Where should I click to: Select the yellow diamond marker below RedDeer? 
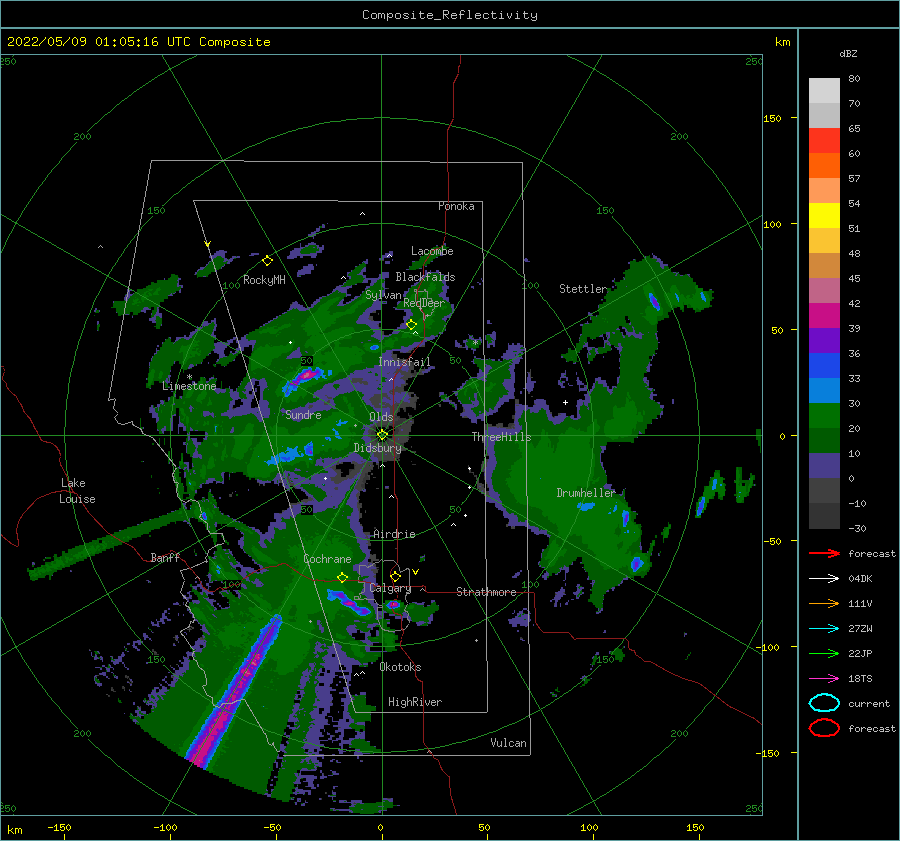(412, 325)
